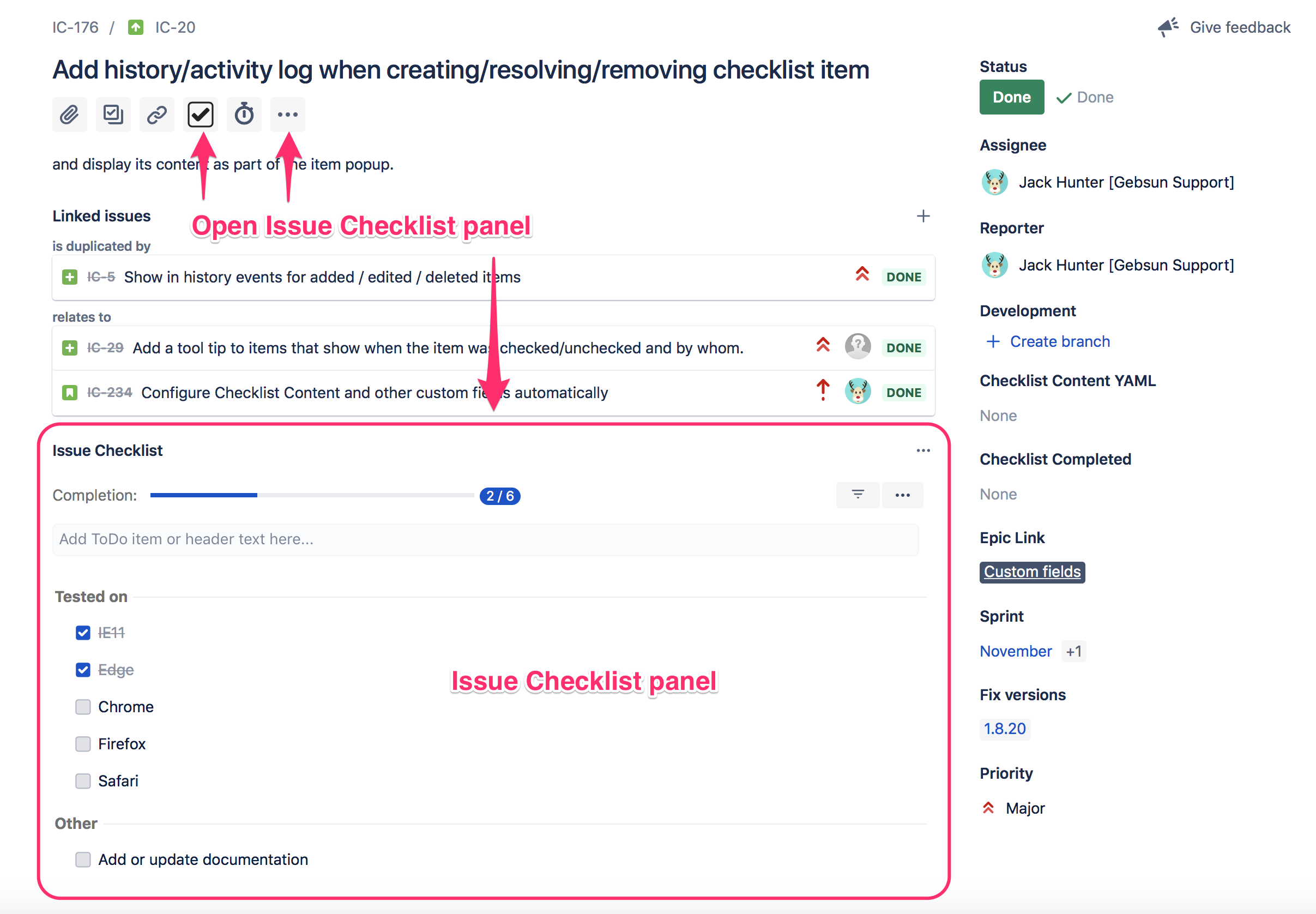Toggle the Edge checked checkbox
Screen dimensions: 1316x914
click(82, 668)
